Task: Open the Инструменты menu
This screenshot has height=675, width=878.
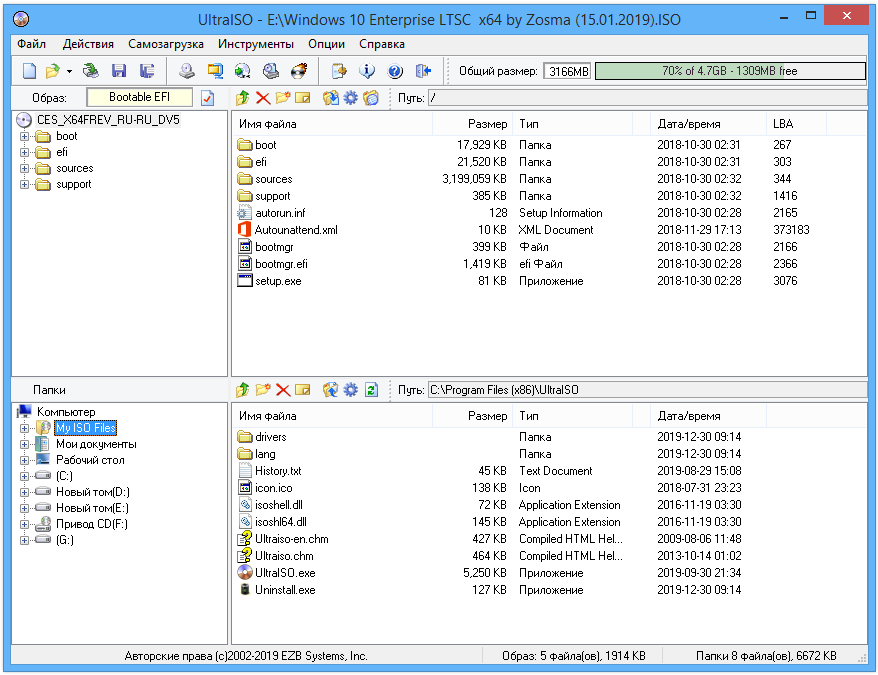Action: (256, 44)
